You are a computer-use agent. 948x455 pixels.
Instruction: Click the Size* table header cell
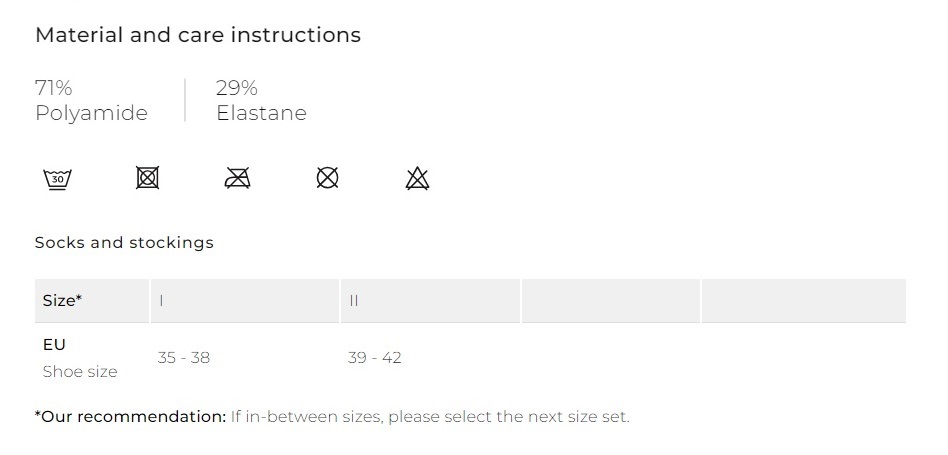62,300
